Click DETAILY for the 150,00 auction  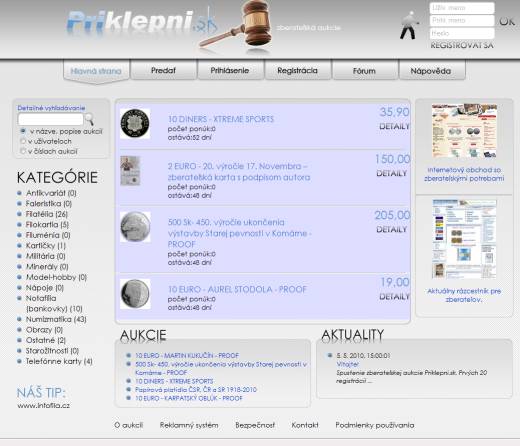[392, 173]
